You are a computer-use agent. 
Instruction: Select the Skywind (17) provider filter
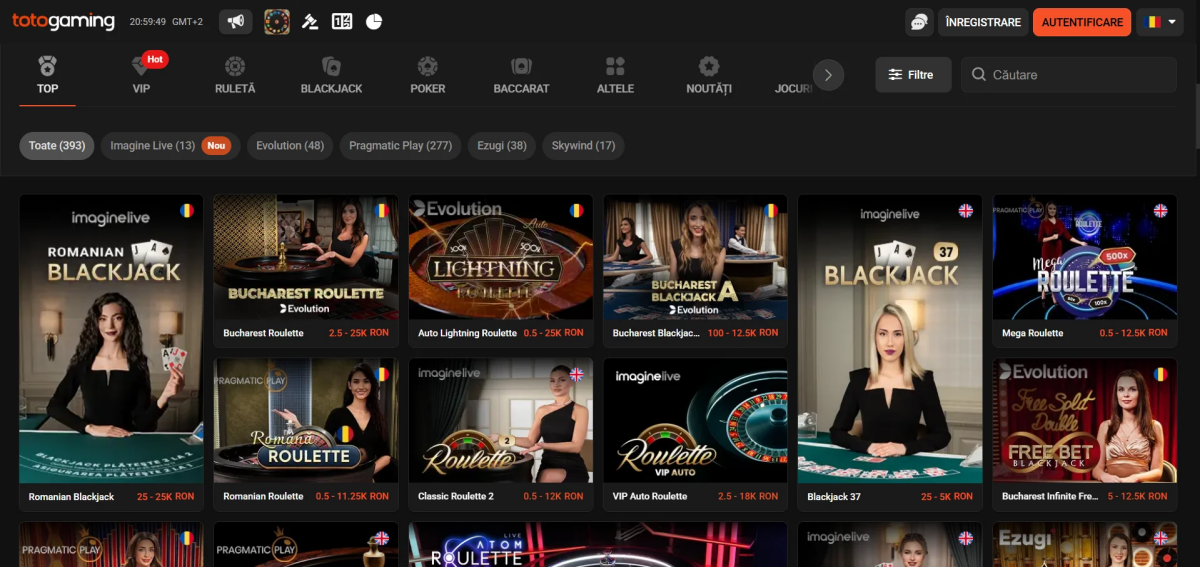point(584,146)
